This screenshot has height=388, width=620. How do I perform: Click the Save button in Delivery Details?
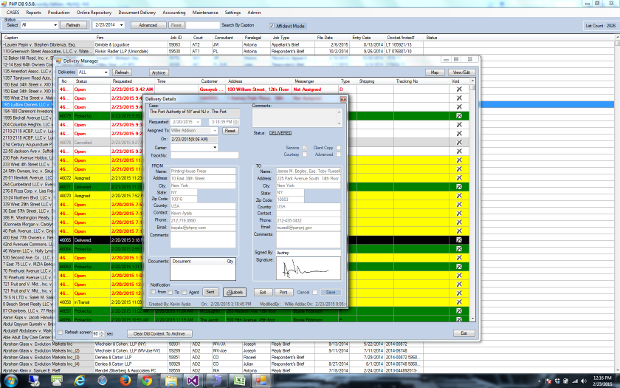[x=331, y=292]
